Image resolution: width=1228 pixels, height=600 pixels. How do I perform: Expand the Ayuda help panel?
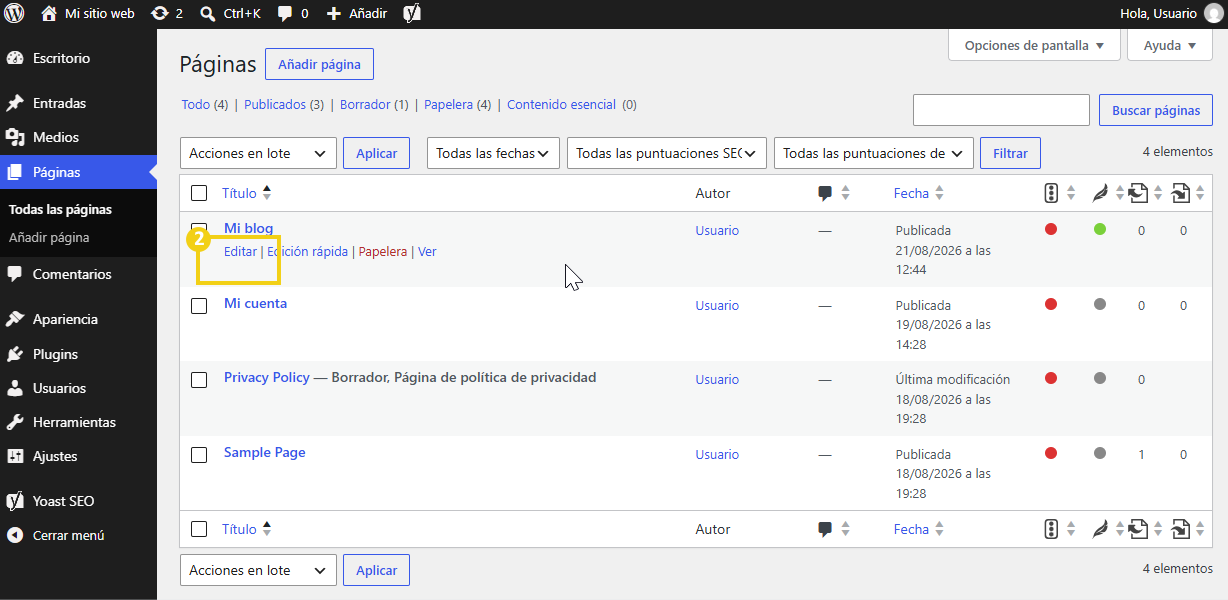point(1170,45)
